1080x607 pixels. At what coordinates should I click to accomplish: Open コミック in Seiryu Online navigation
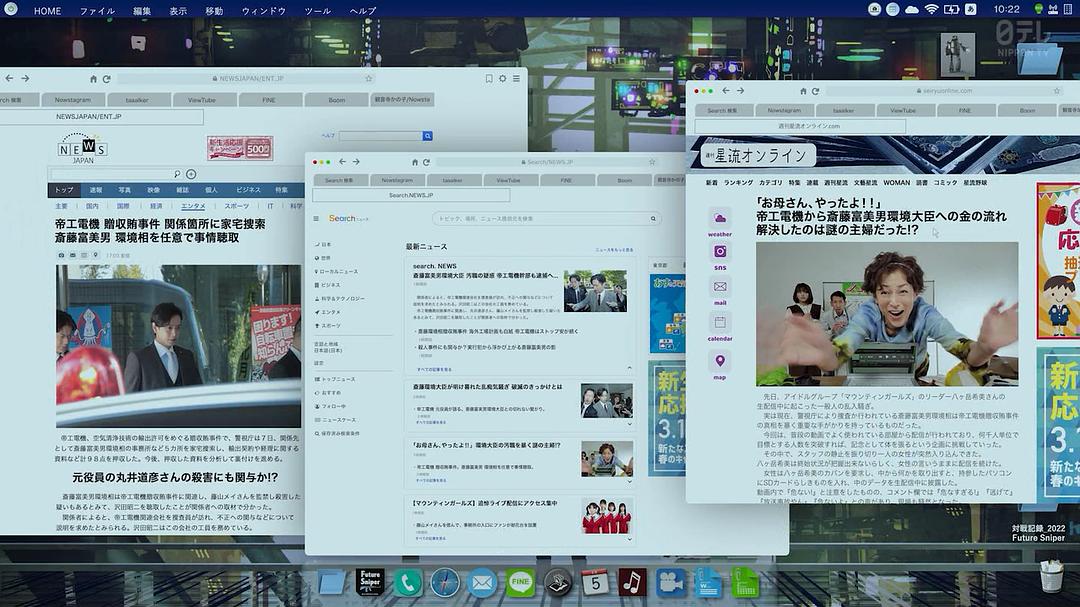(945, 183)
